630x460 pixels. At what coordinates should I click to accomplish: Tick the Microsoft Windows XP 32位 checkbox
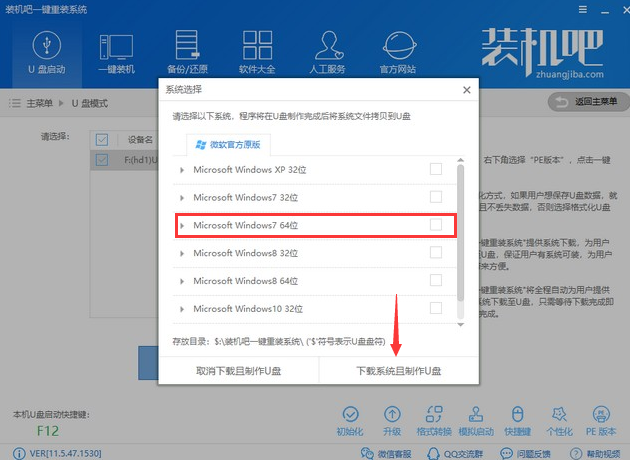pyautogui.click(x=435, y=169)
